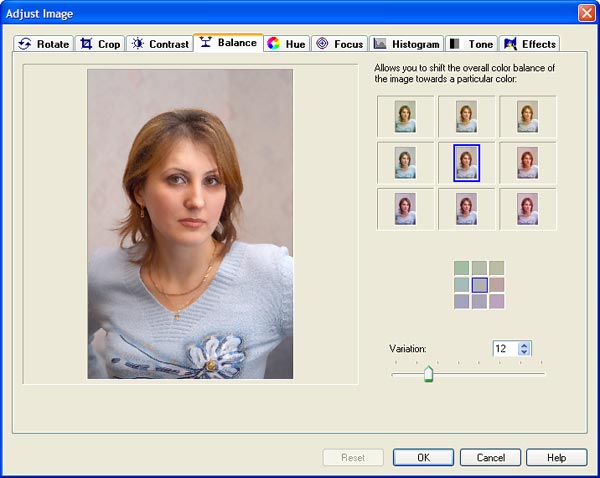Click the Focus tab's target icon

pyautogui.click(x=322, y=44)
